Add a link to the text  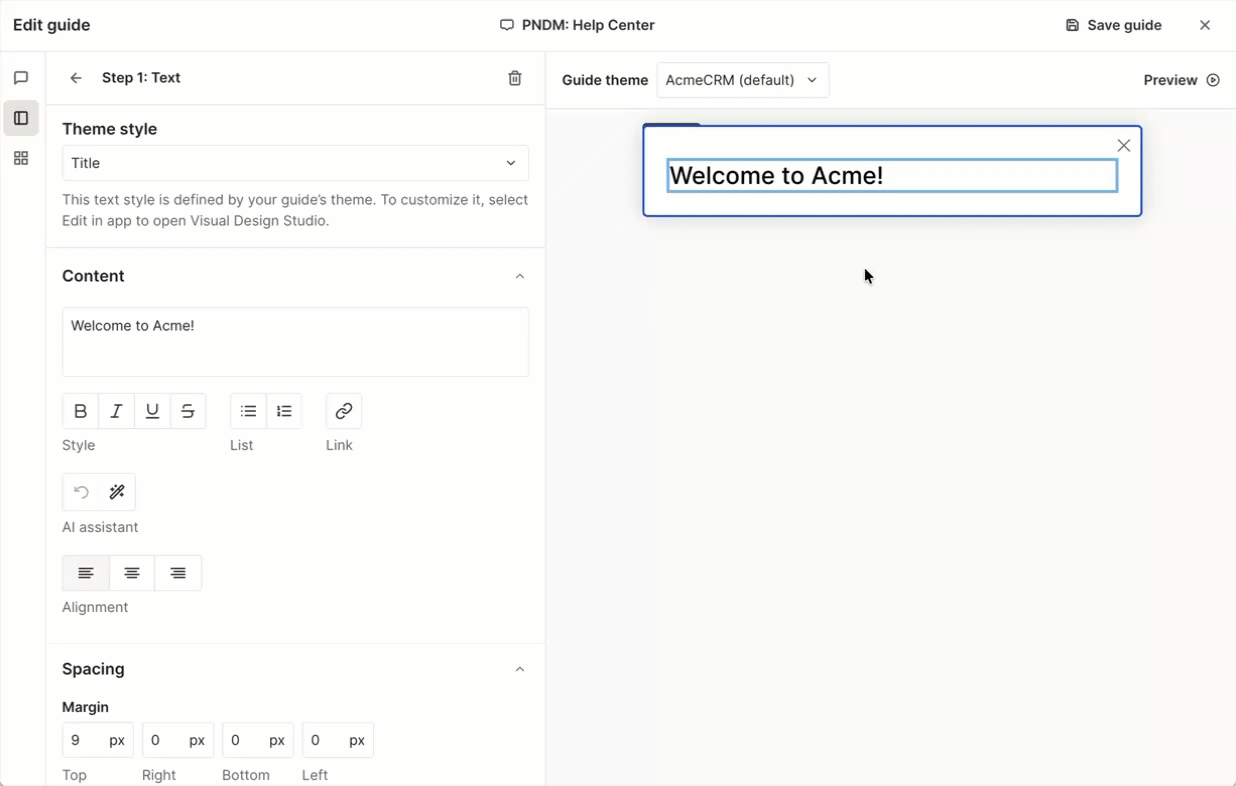[x=344, y=411]
